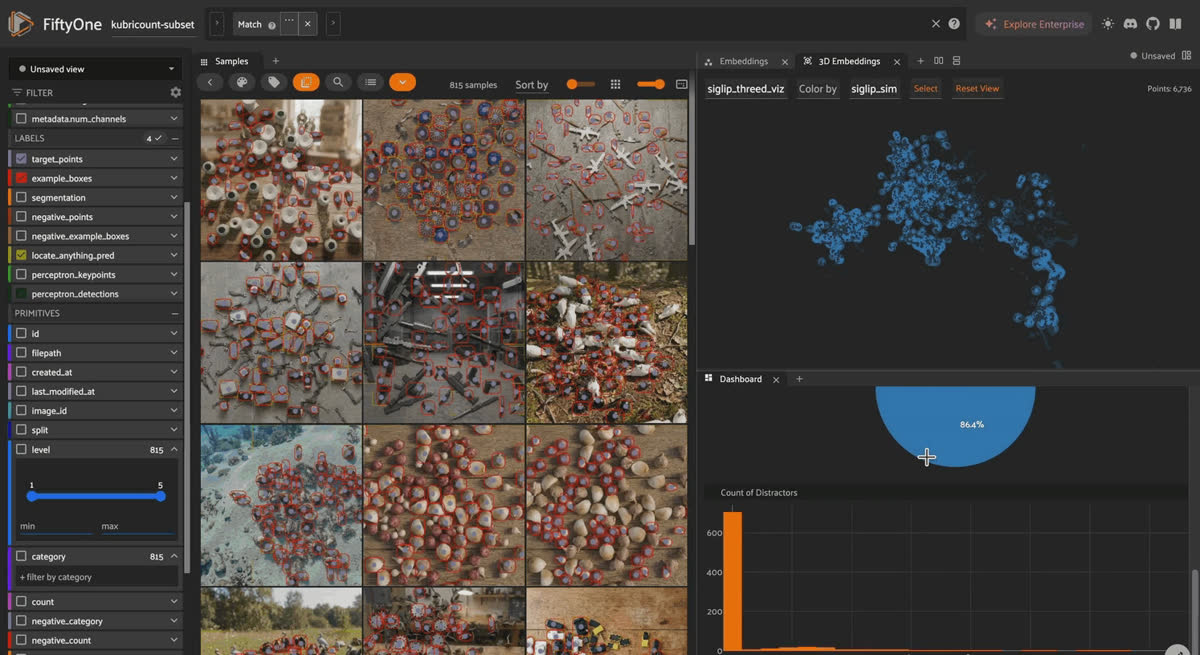1200x655 pixels.
Task: Uncheck the example_boxes label checkbox
Action: coord(22,178)
